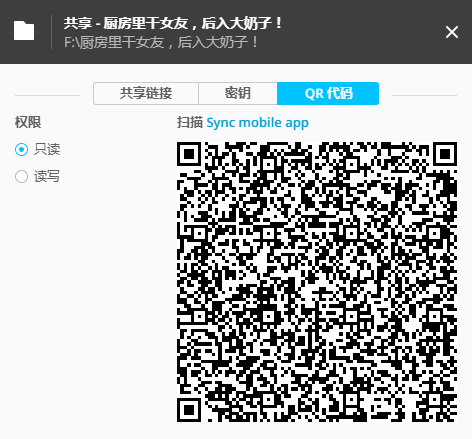Click the 扫描 label text
The height and width of the screenshot is (439, 472).
[190, 122]
